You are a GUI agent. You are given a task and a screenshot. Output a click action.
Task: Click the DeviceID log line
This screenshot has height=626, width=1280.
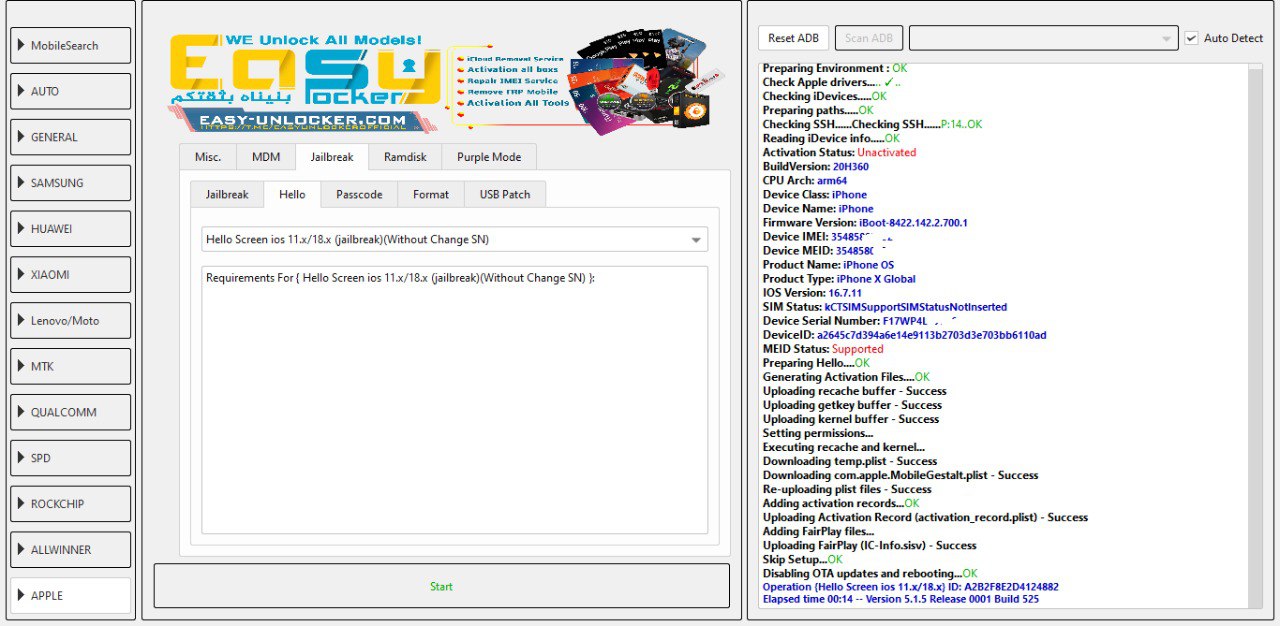tap(904, 335)
